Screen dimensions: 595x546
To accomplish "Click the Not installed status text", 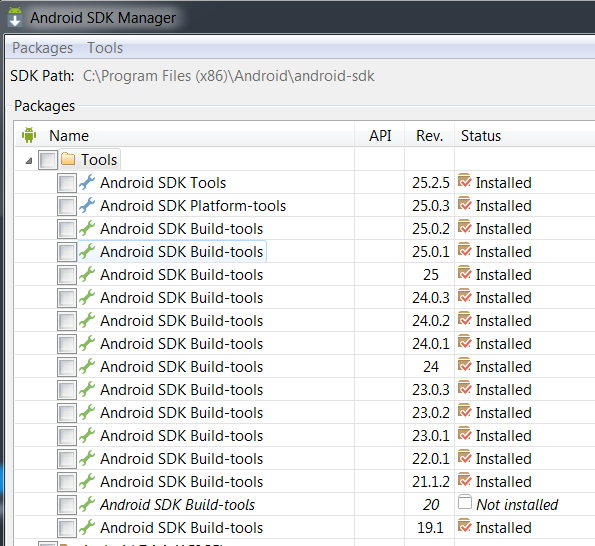I will [x=517, y=505].
